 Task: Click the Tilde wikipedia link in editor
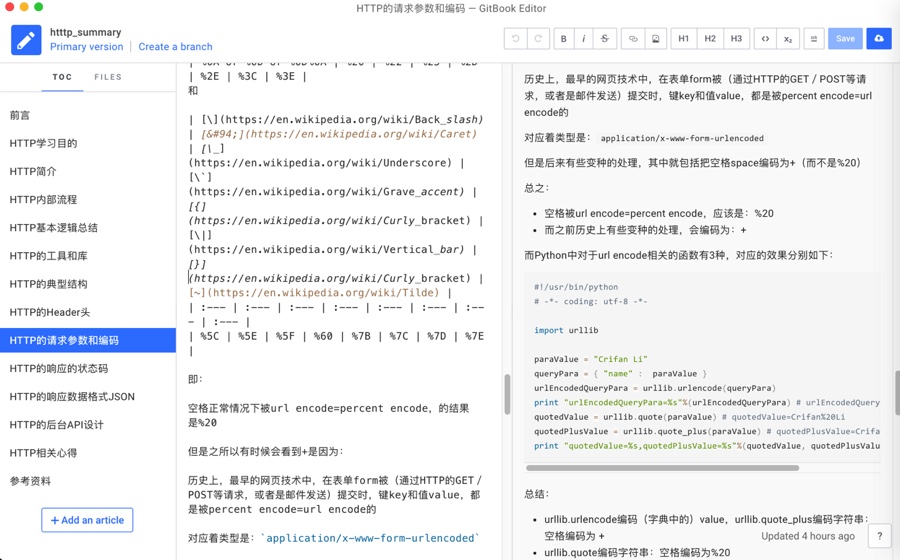314,293
